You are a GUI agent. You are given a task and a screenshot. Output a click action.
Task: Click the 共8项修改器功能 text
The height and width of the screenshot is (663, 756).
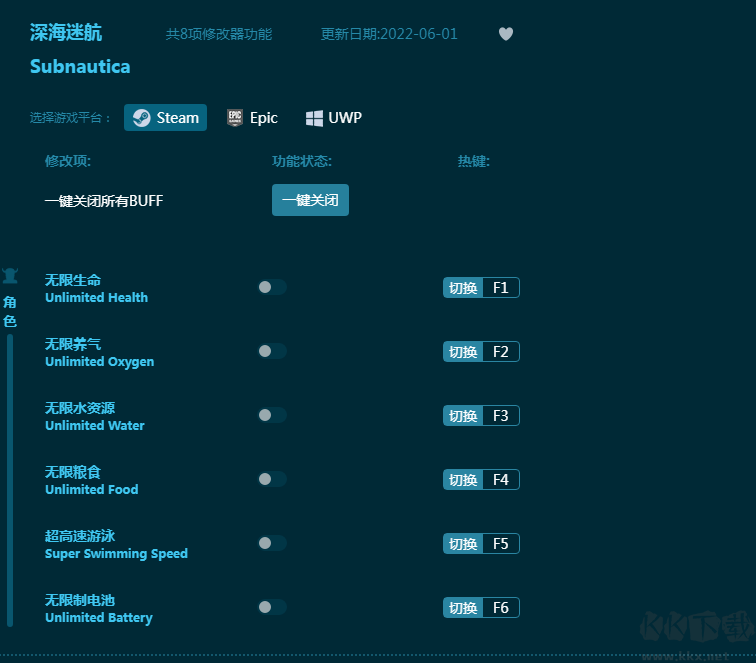[x=219, y=34]
